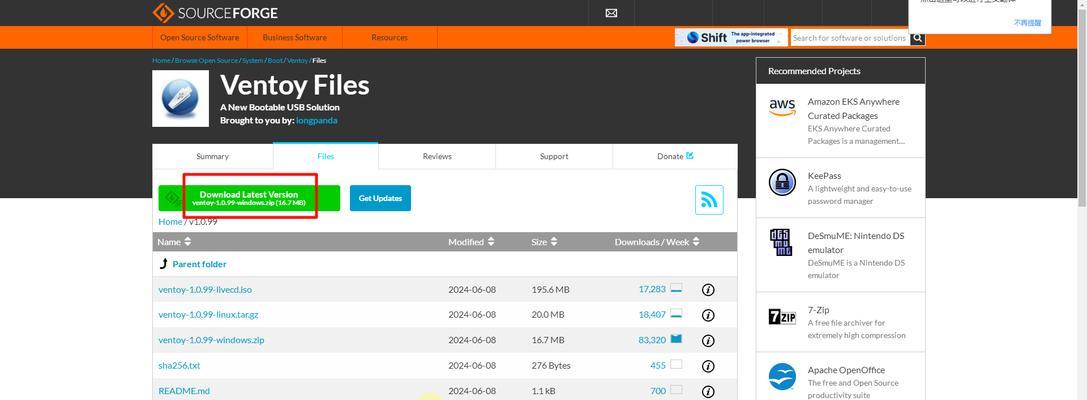1087x400 pixels.
Task: Show info for ventoy-1.0.99-livecd.iso
Action: pyautogui.click(x=708, y=290)
